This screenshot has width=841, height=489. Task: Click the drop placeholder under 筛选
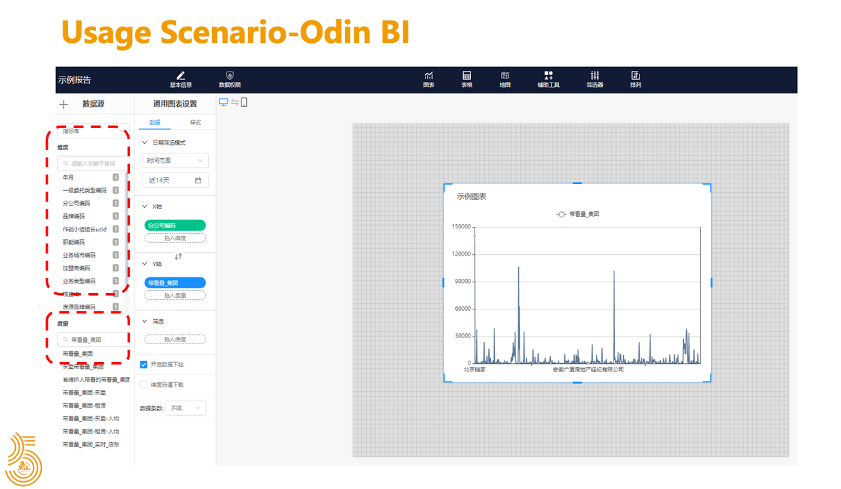click(x=175, y=339)
